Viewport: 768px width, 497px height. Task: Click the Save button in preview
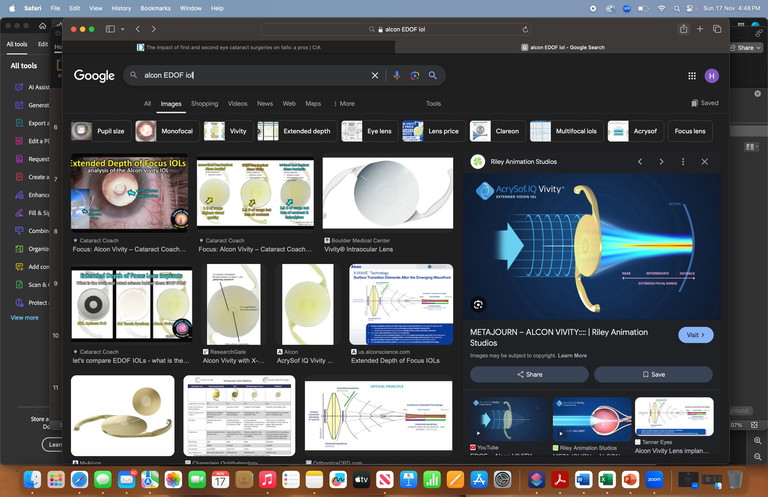coord(653,375)
